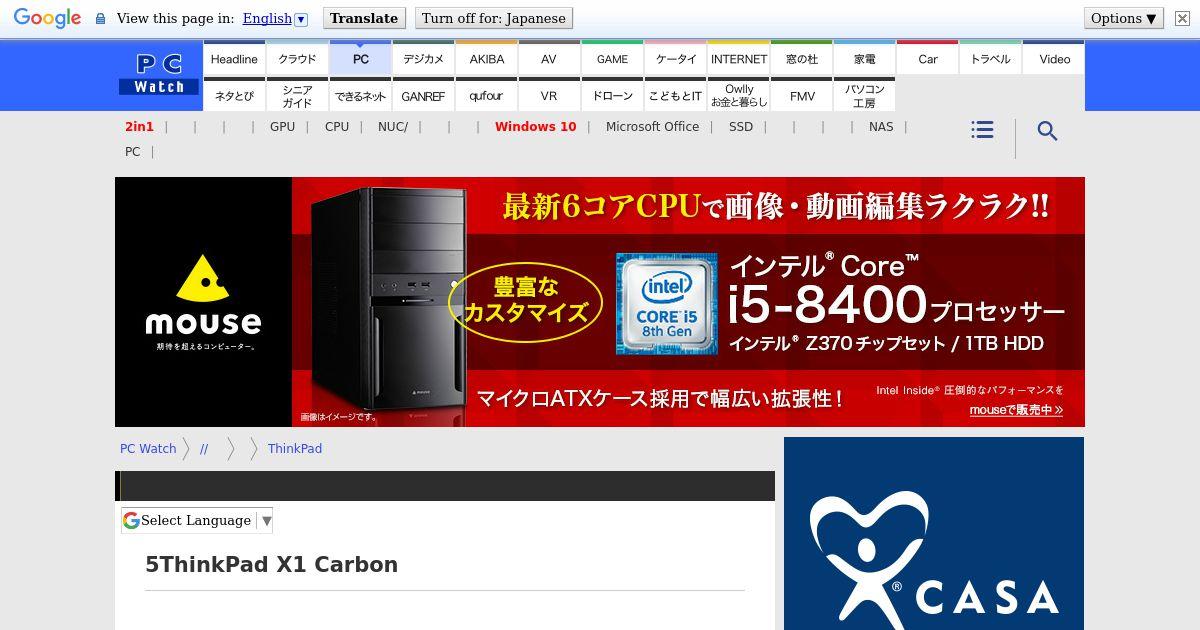The image size is (1200, 630).
Task: Click the Google logo in translate bar
Action: [x=47, y=18]
